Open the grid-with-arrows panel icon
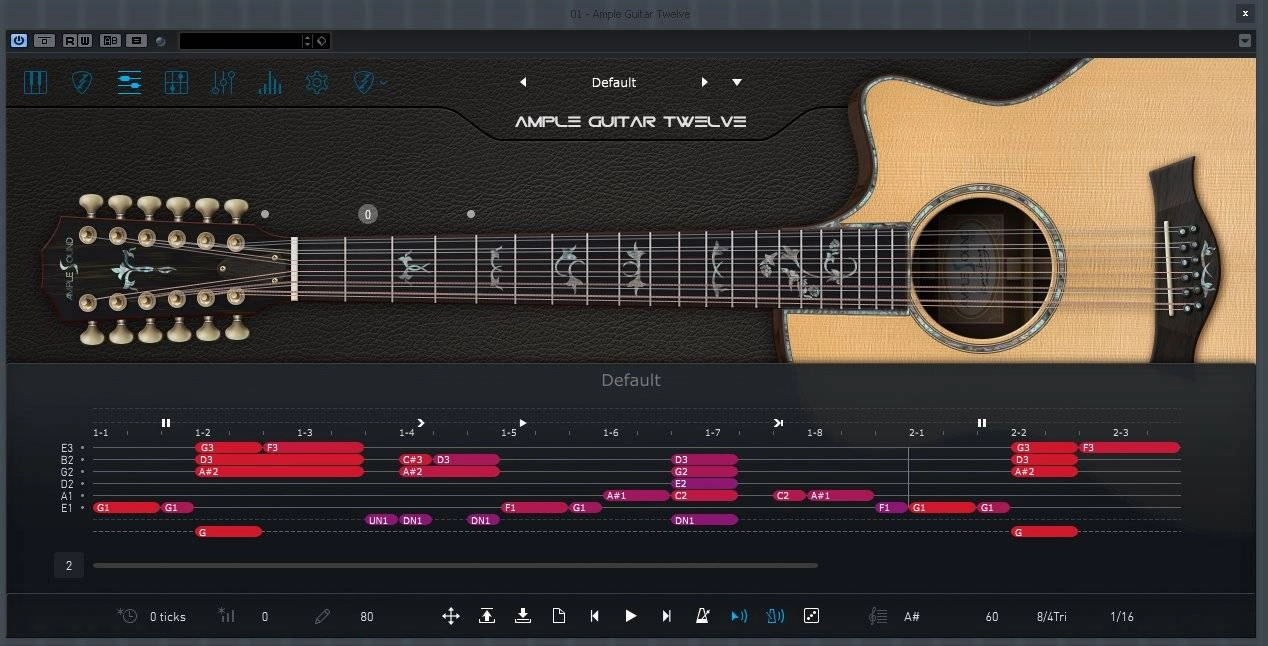 click(176, 82)
